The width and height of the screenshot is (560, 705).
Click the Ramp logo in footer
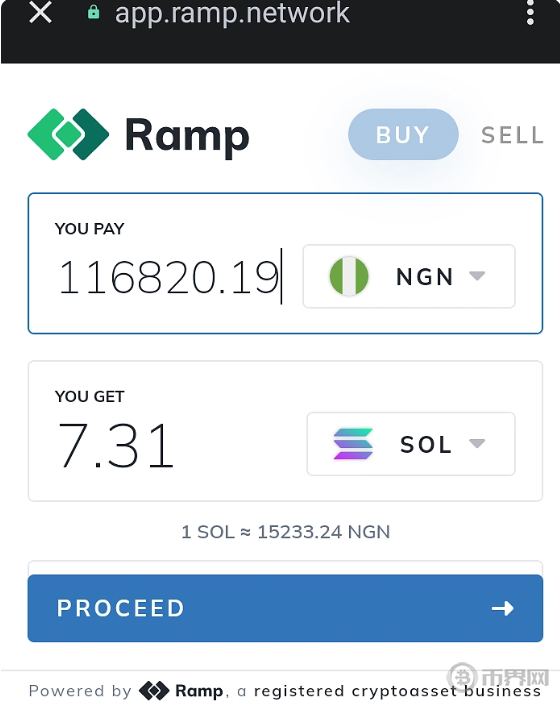click(181, 691)
